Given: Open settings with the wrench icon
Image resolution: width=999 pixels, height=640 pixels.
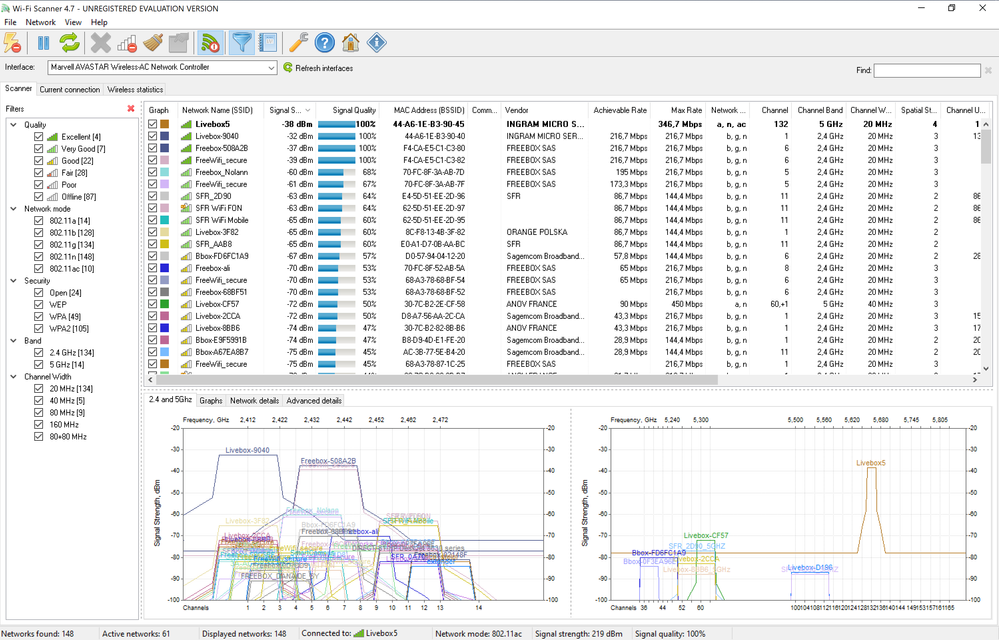Looking at the screenshot, I should coord(298,42).
